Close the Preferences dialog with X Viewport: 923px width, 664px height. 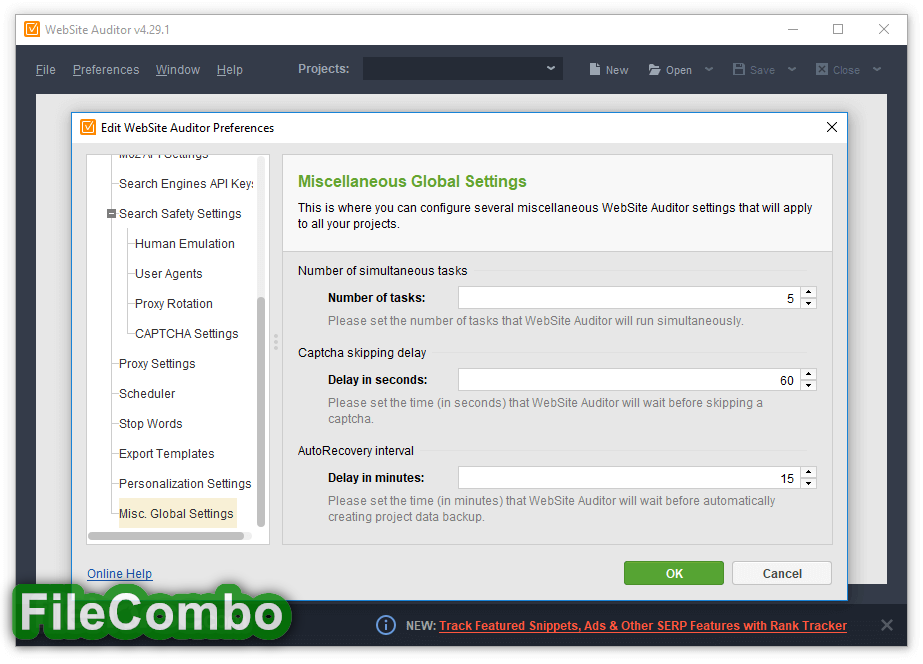tap(832, 127)
